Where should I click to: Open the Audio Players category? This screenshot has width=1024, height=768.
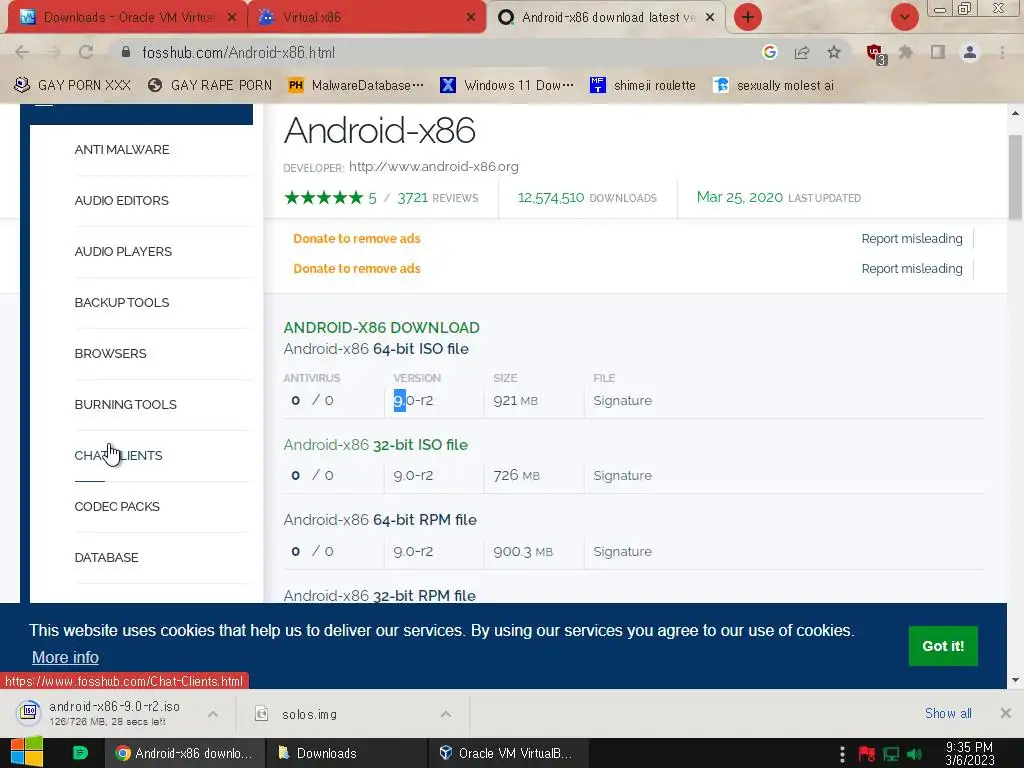click(x=123, y=251)
